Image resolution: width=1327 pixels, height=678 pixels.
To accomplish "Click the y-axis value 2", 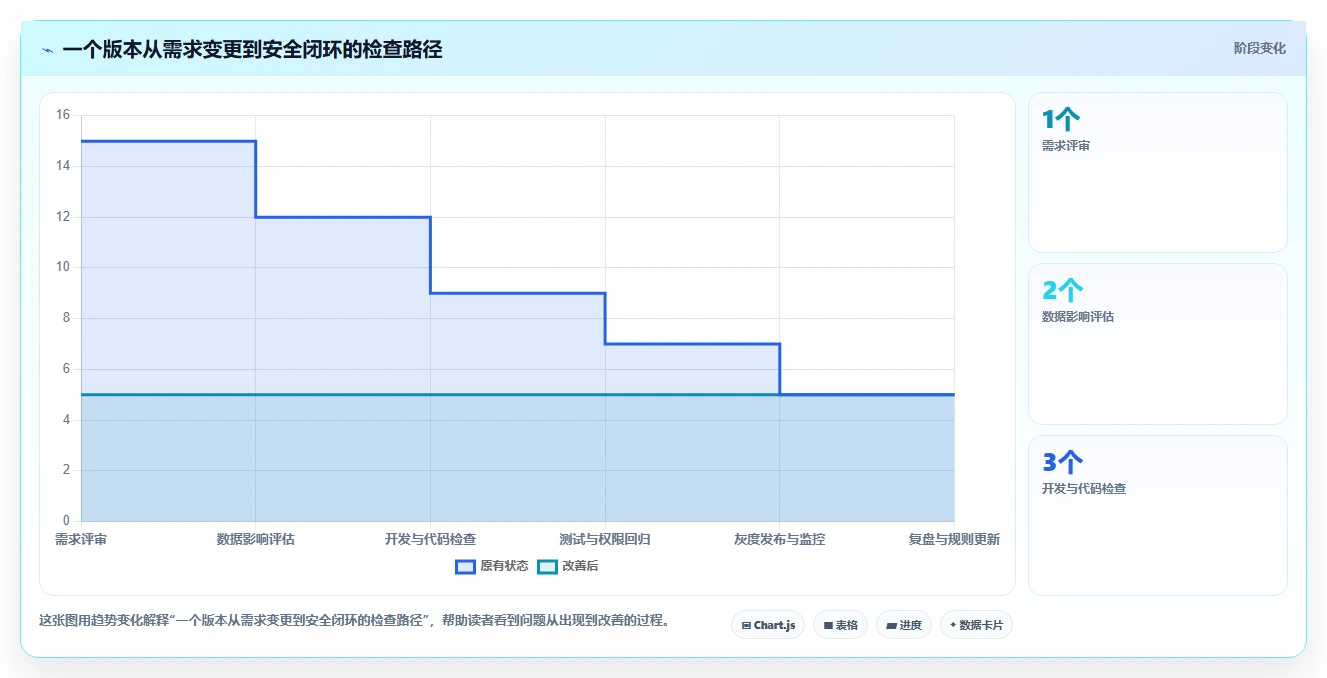I will click(66, 470).
